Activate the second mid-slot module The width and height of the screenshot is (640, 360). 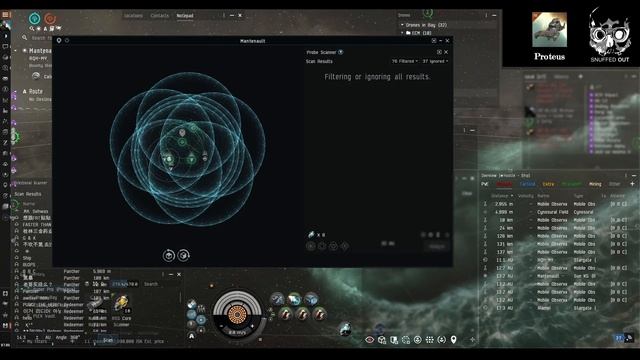coord(302,314)
